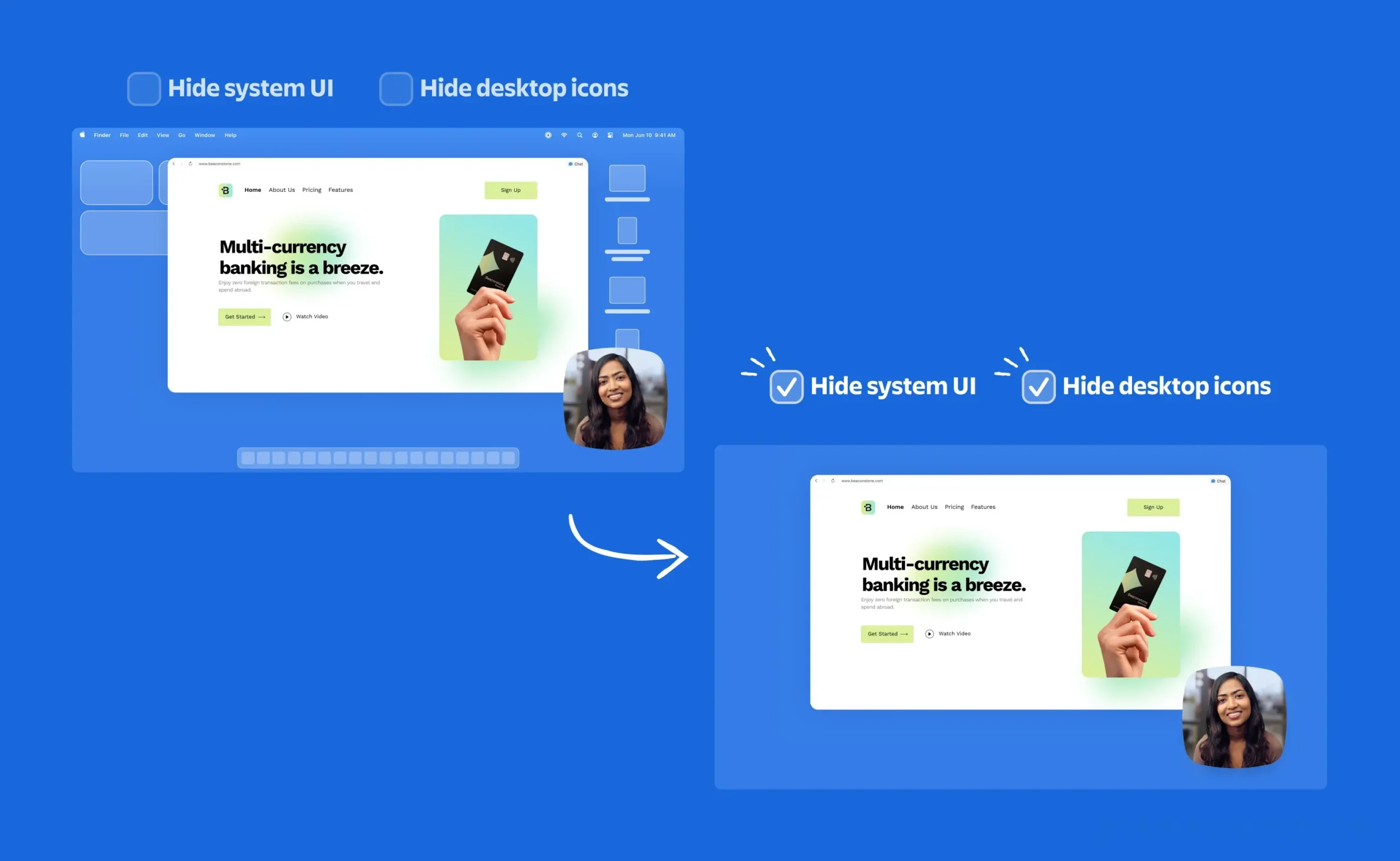Image resolution: width=1400 pixels, height=861 pixels.
Task: Uncheck the ticked Hide desktop icons checkbox
Action: pos(1039,386)
